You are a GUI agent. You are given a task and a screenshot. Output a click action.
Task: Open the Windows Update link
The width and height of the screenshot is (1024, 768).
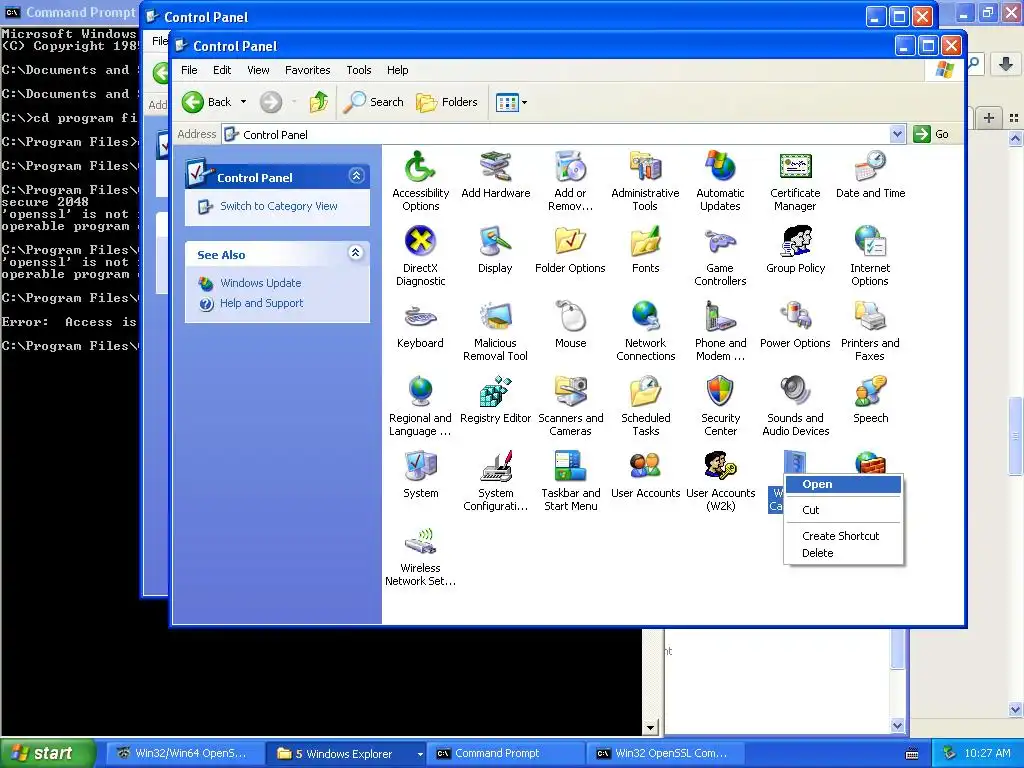pyautogui.click(x=261, y=283)
